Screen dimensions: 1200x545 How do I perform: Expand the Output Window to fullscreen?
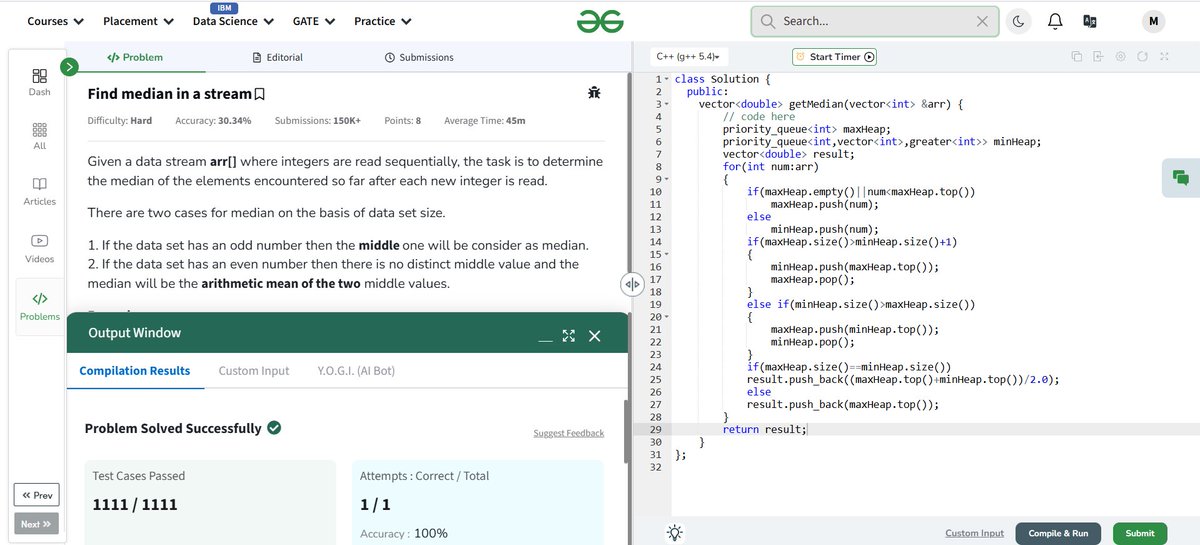click(569, 336)
